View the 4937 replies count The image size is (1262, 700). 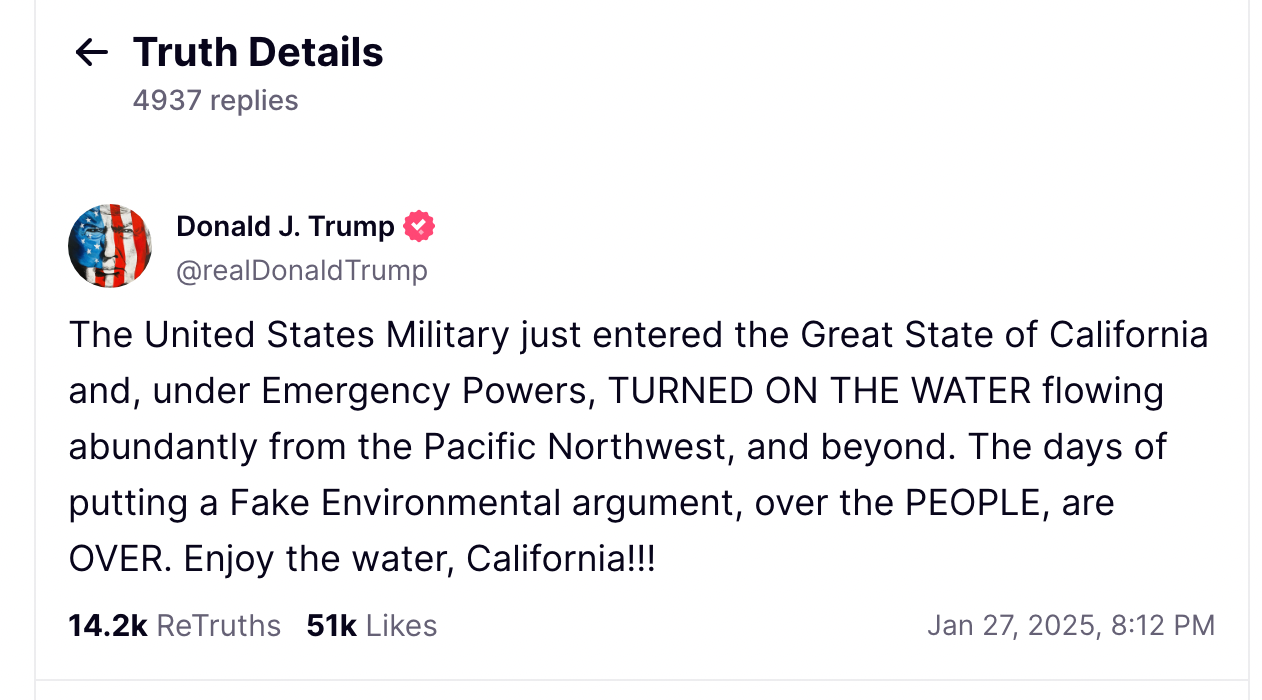[215, 101]
